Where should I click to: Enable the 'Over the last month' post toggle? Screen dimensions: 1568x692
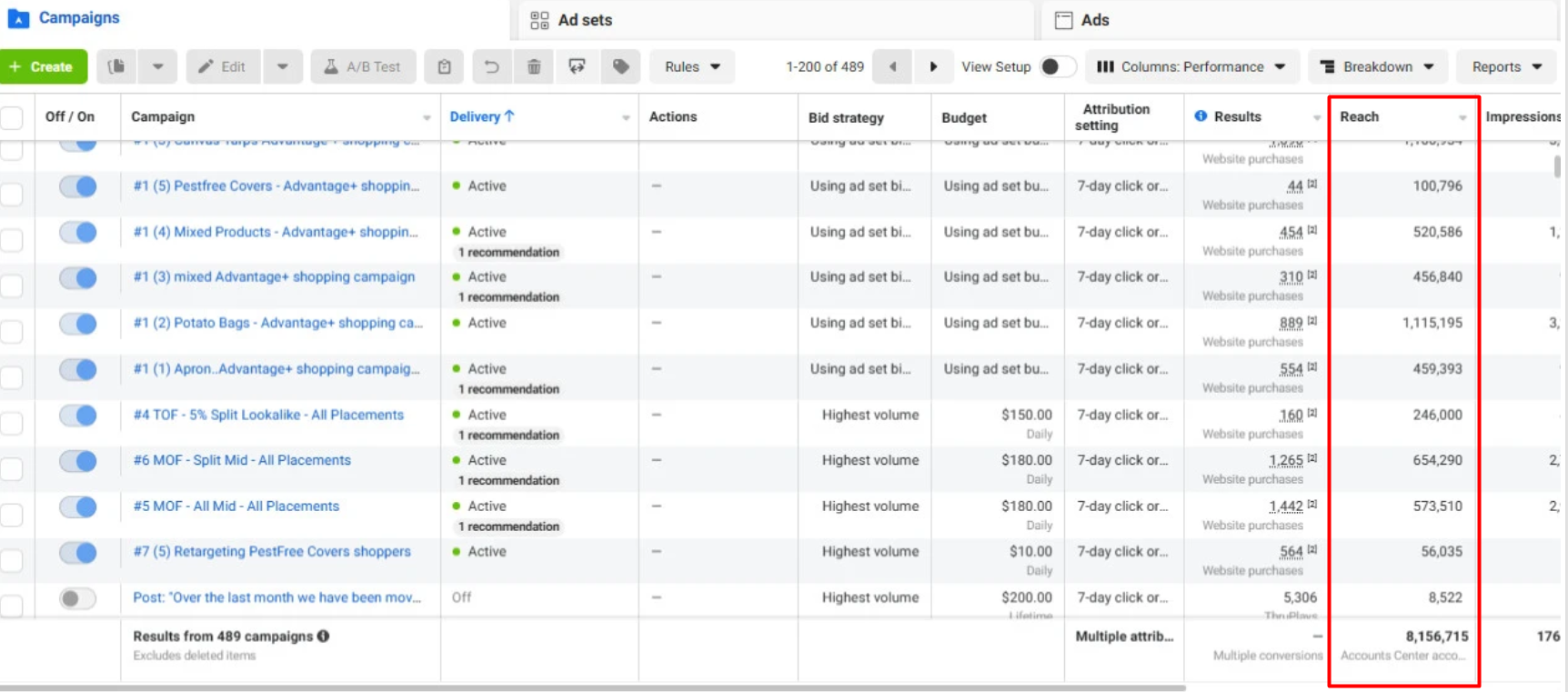click(78, 598)
